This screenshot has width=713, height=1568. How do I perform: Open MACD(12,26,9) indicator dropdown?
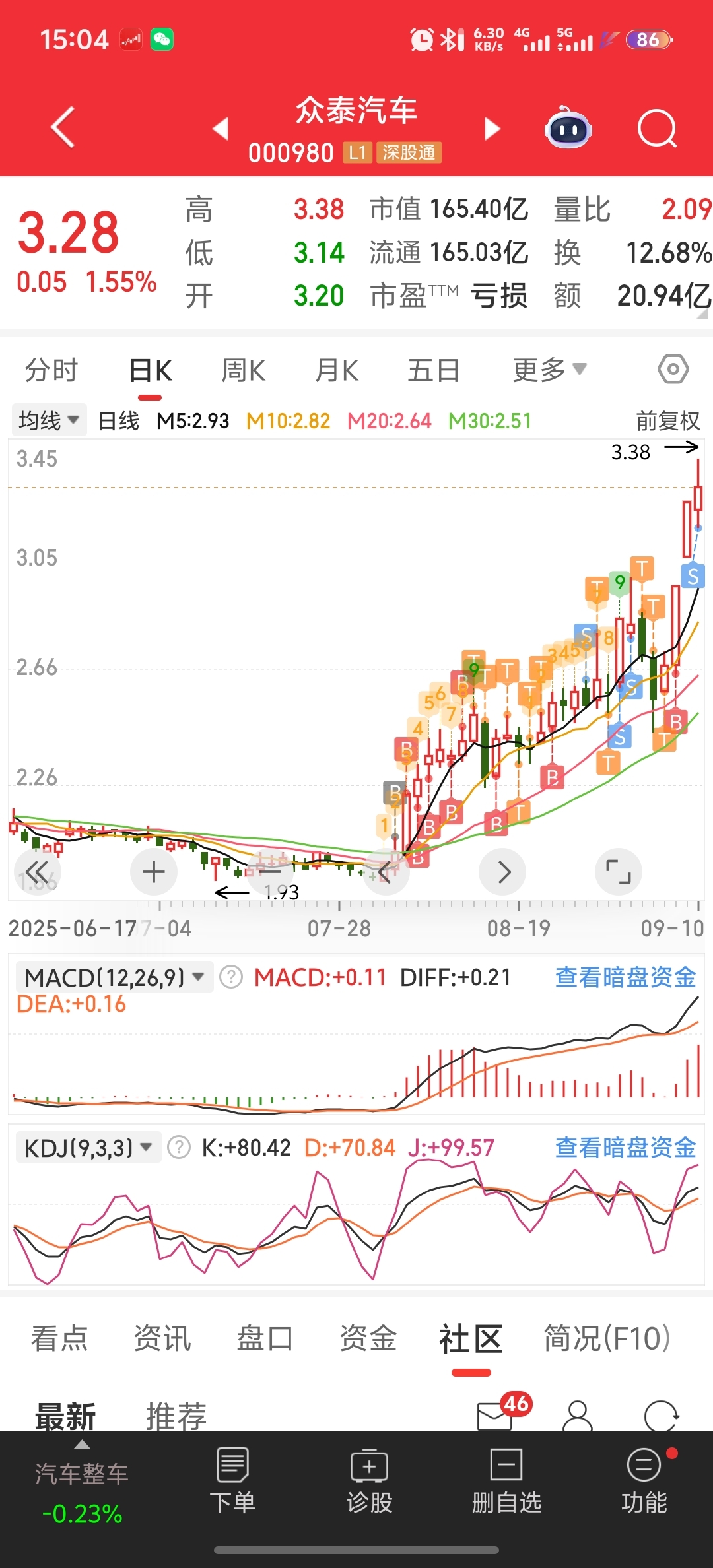(x=114, y=977)
